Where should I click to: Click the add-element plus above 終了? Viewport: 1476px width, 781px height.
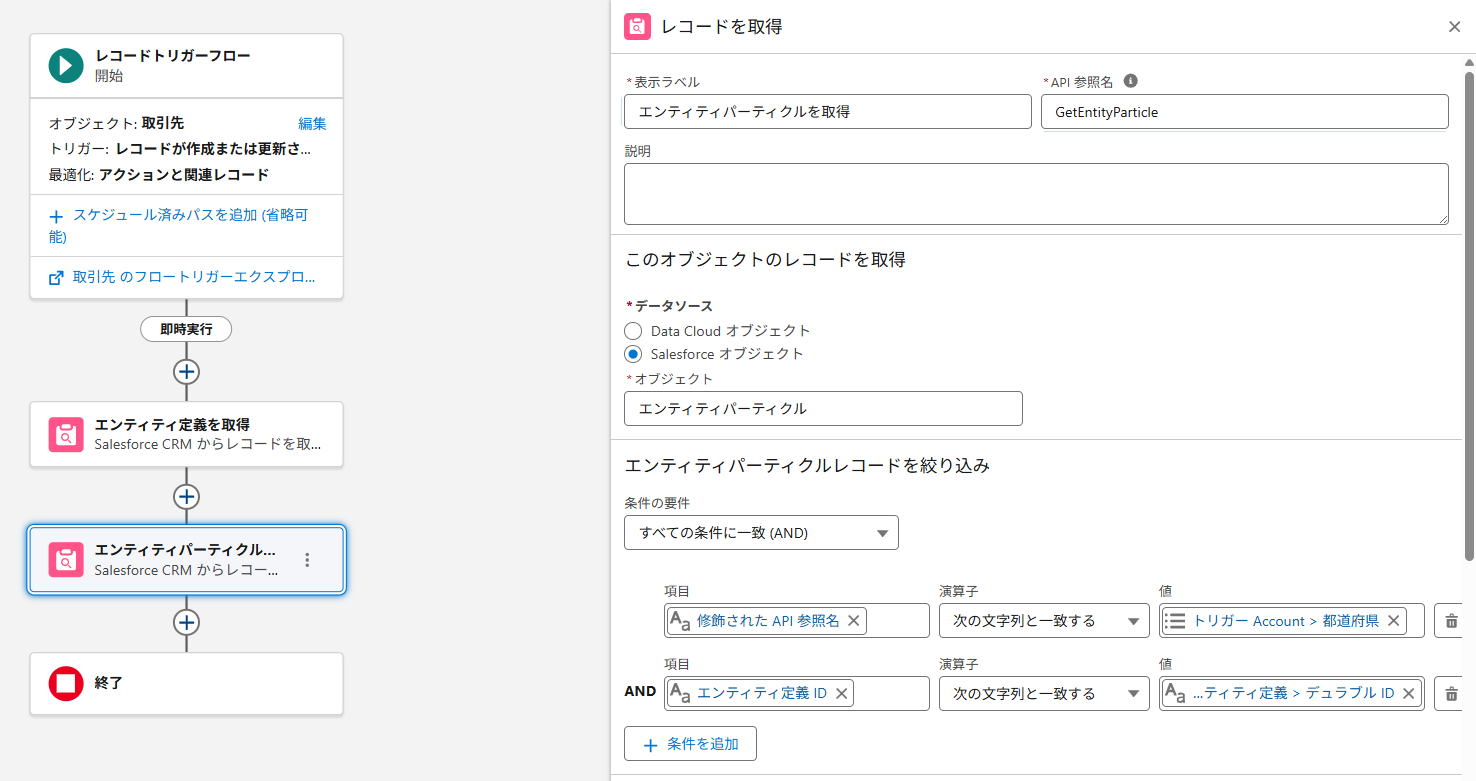[186, 622]
